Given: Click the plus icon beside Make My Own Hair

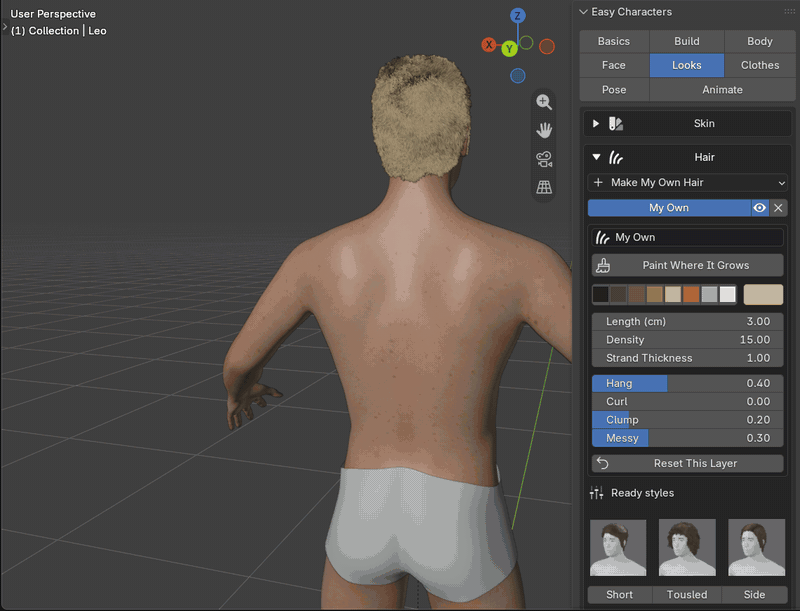Looking at the screenshot, I should 598,182.
